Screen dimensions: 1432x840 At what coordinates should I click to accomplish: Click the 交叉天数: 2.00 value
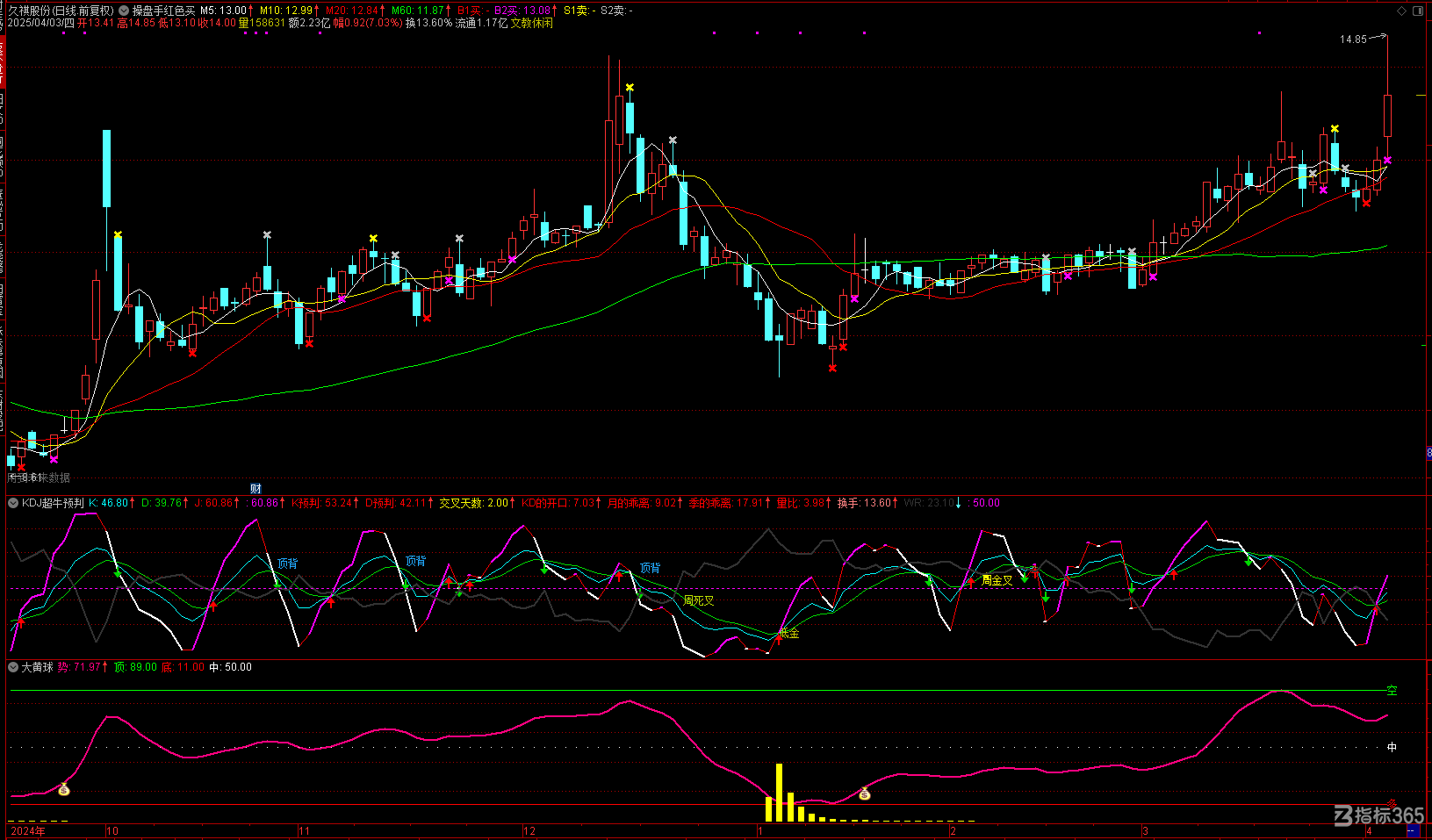tap(473, 503)
